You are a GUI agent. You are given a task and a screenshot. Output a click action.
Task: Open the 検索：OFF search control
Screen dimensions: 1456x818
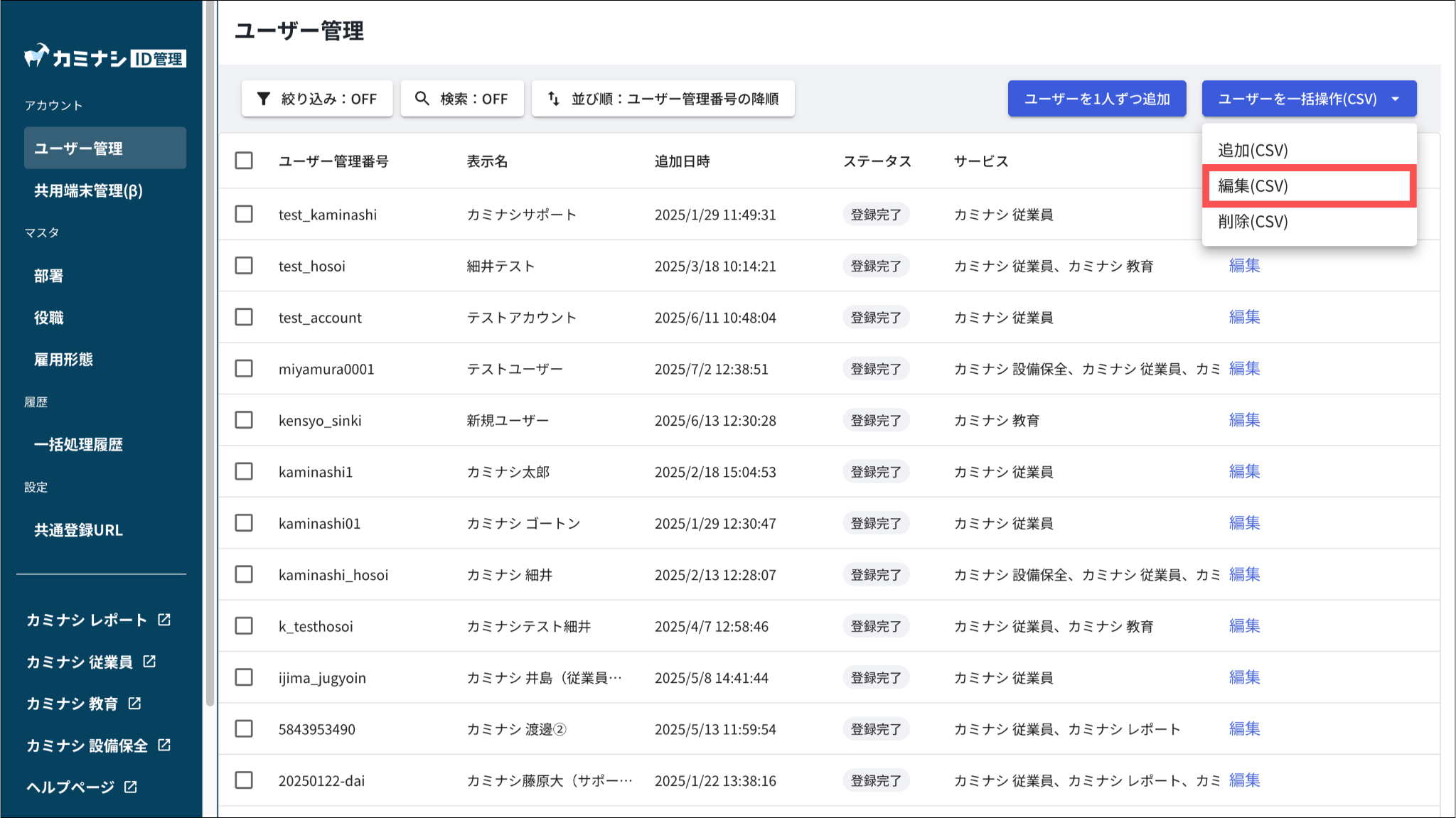click(462, 98)
